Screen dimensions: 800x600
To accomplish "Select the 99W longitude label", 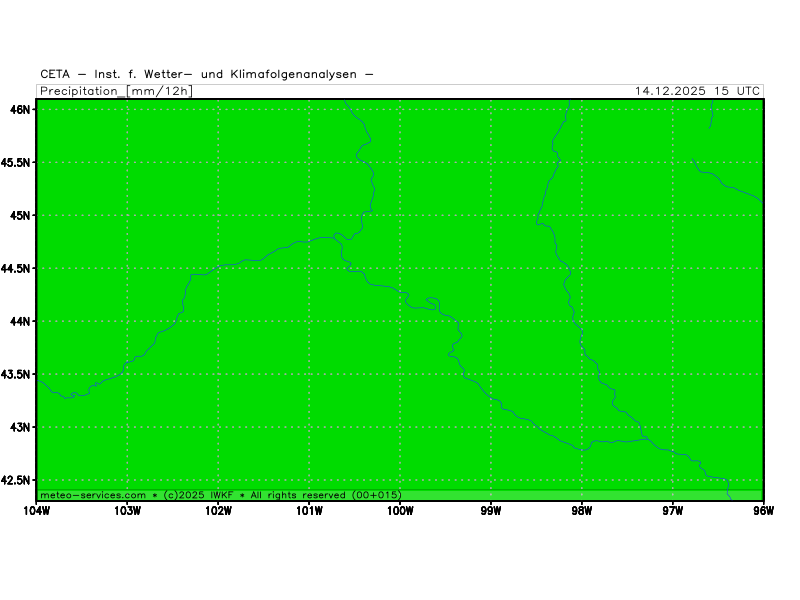I will [491, 512].
